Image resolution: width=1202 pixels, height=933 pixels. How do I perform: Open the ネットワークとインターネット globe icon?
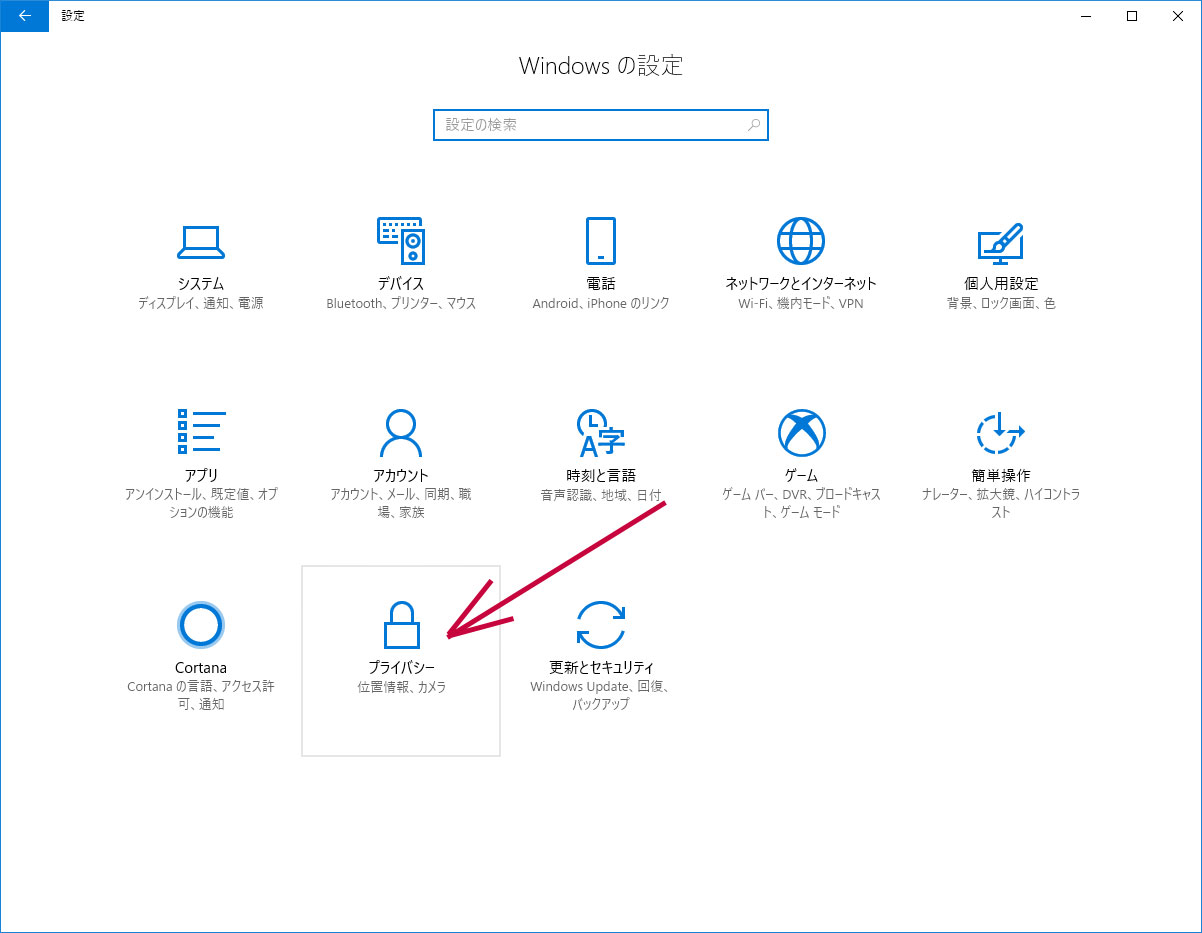click(x=801, y=240)
